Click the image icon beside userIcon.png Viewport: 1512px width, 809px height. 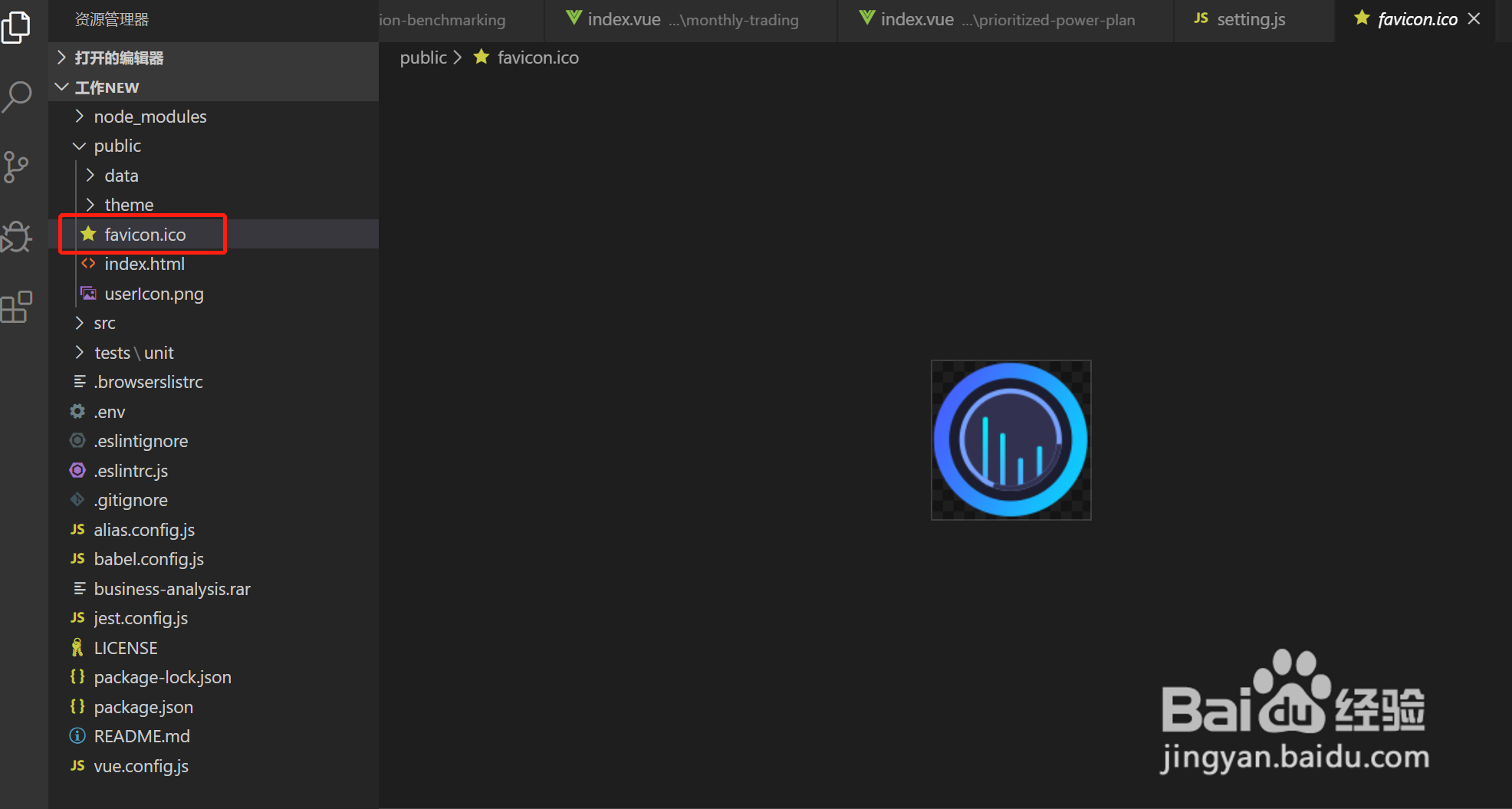click(x=89, y=294)
